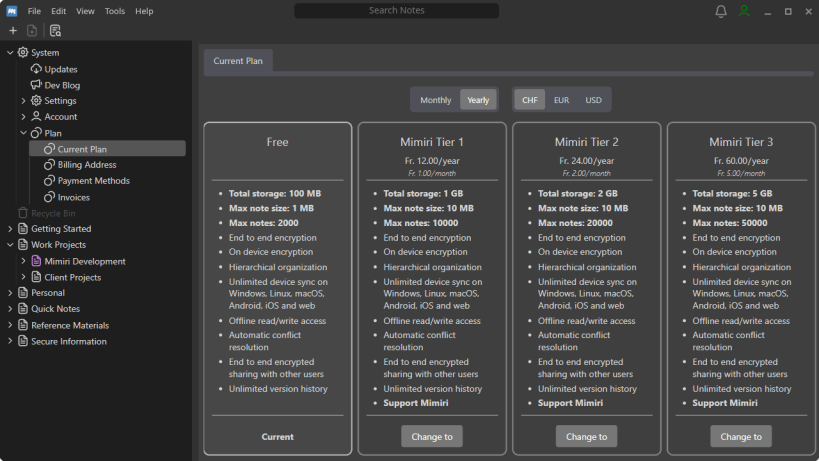Viewport: 819px width, 461px height.
Task: Change to Mimiri Tier 3 plan
Action: coord(741,436)
